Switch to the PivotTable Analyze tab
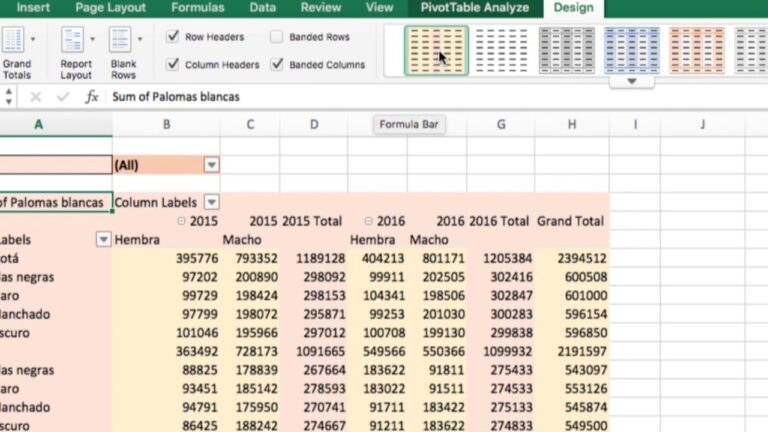The image size is (768, 432). [475, 8]
